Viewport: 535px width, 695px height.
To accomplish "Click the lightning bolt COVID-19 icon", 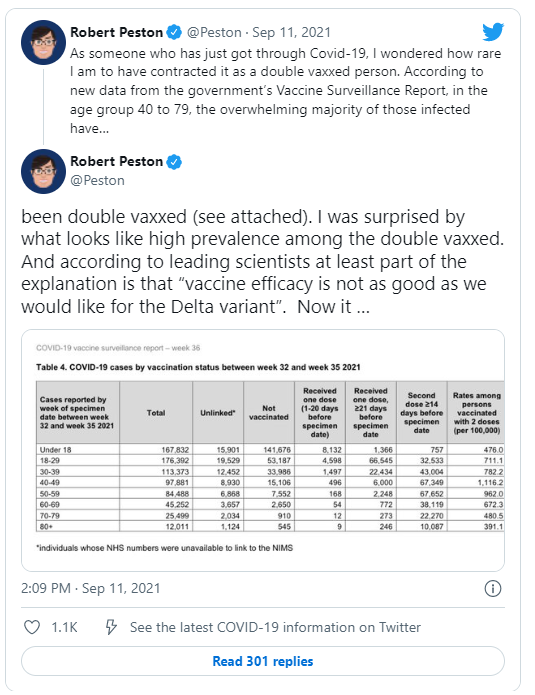I will 110,627.
